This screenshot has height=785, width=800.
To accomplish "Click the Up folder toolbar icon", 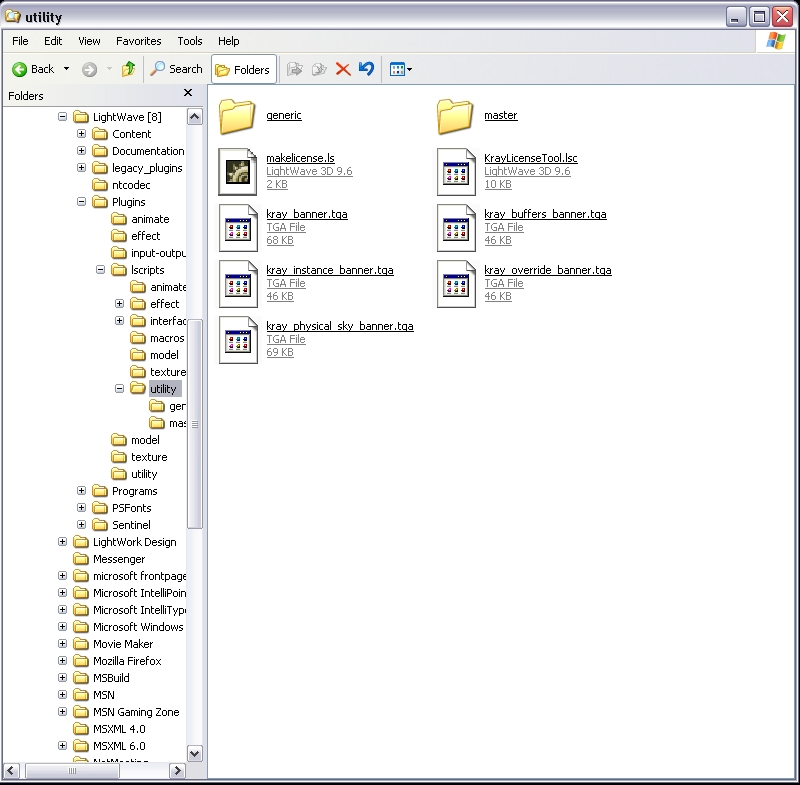I will pos(128,69).
